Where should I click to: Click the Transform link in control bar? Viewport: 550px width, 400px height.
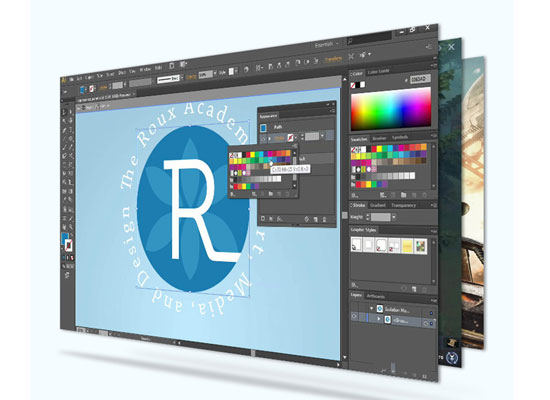333,59
